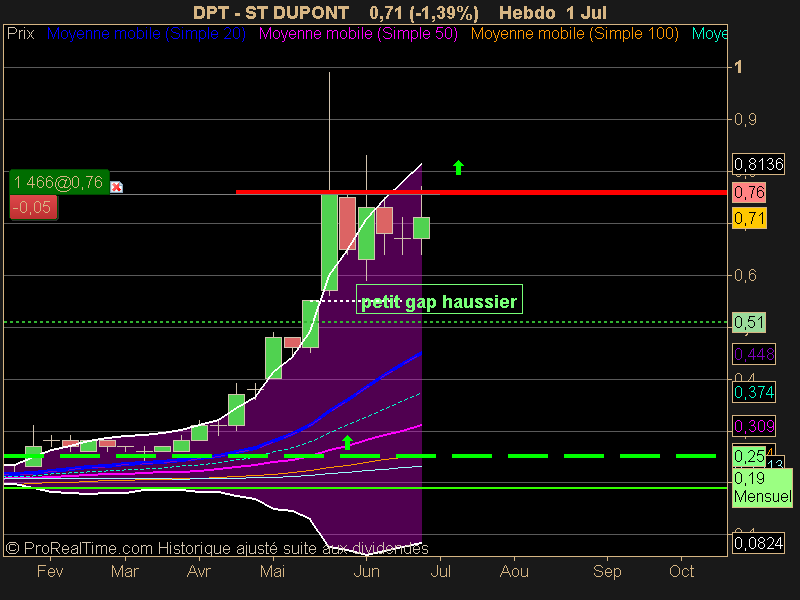Click the Fev label on time axis
Image resolution: width=800 pixels, height=600 pixels.
[50, 571]
